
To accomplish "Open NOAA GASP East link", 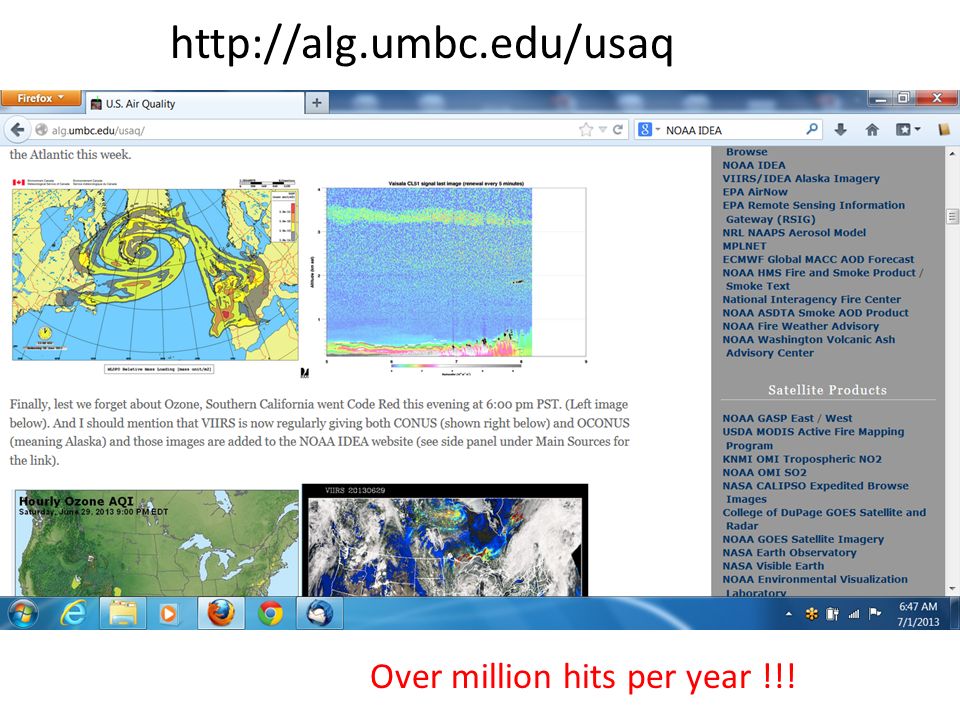I will click(768, 418).
